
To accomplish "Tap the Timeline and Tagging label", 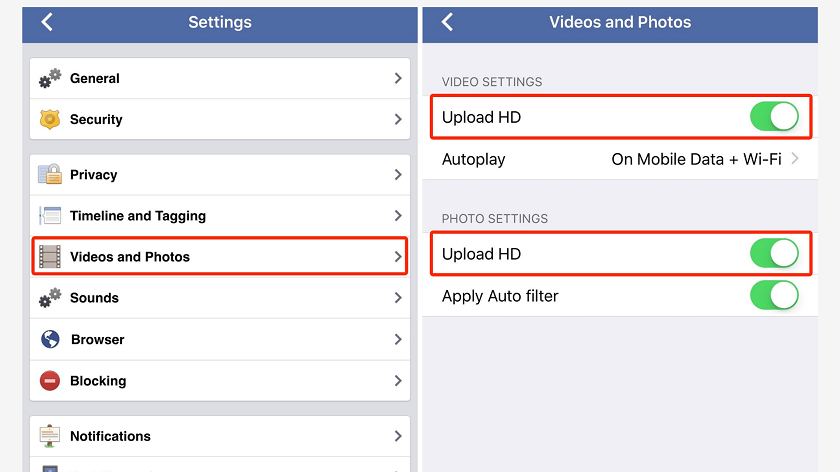I will 138,216.
